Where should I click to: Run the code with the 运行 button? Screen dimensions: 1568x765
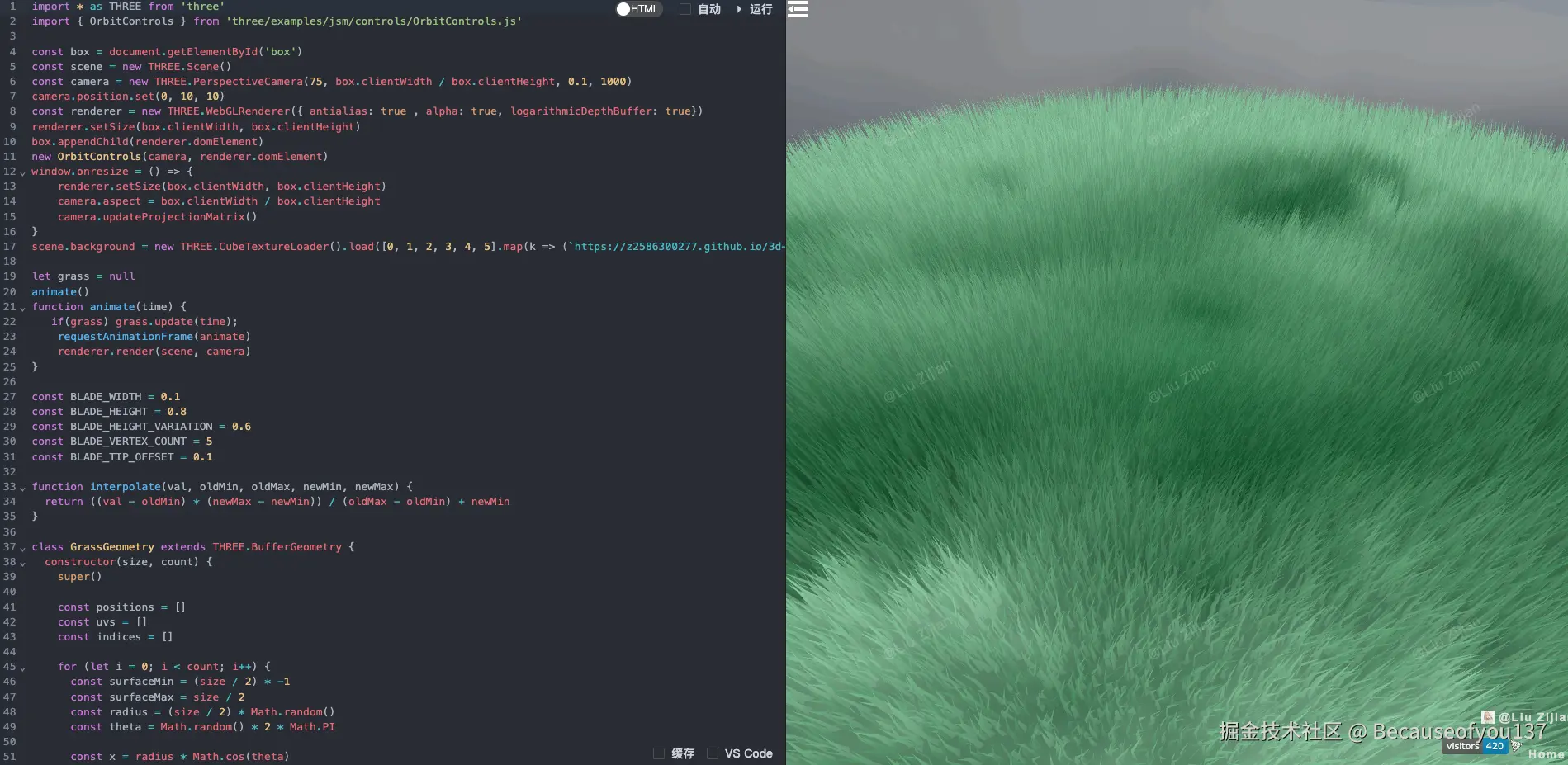tap(761, 9)
